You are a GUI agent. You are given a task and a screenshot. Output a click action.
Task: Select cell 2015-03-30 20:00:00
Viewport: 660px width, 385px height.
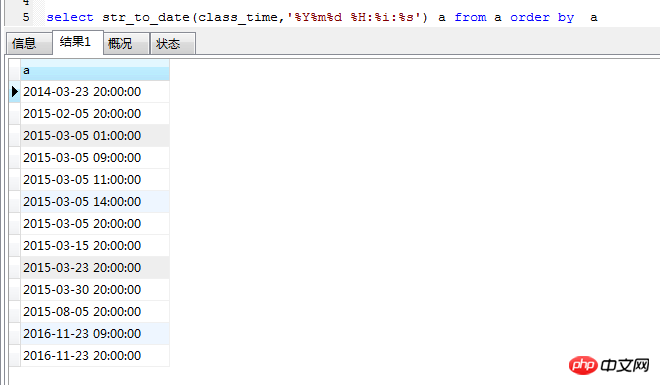coord(95,289)
